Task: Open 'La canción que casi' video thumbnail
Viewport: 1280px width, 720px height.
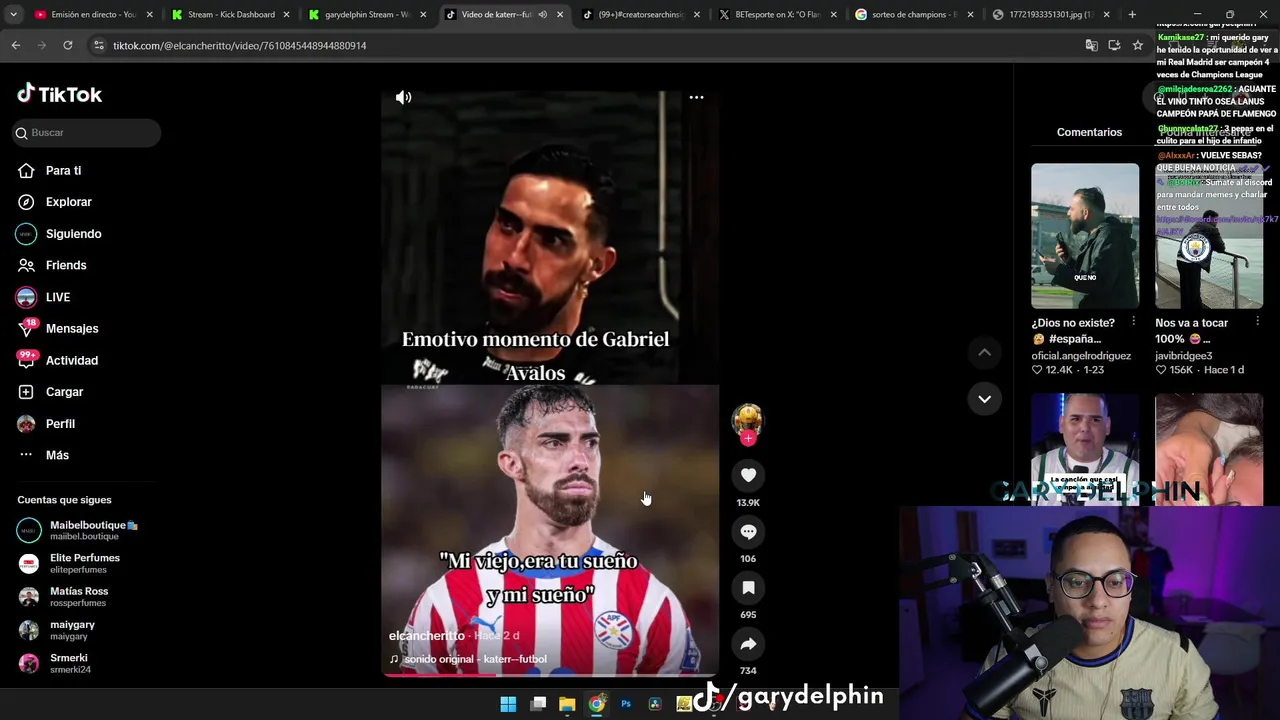Action: 1085,449
